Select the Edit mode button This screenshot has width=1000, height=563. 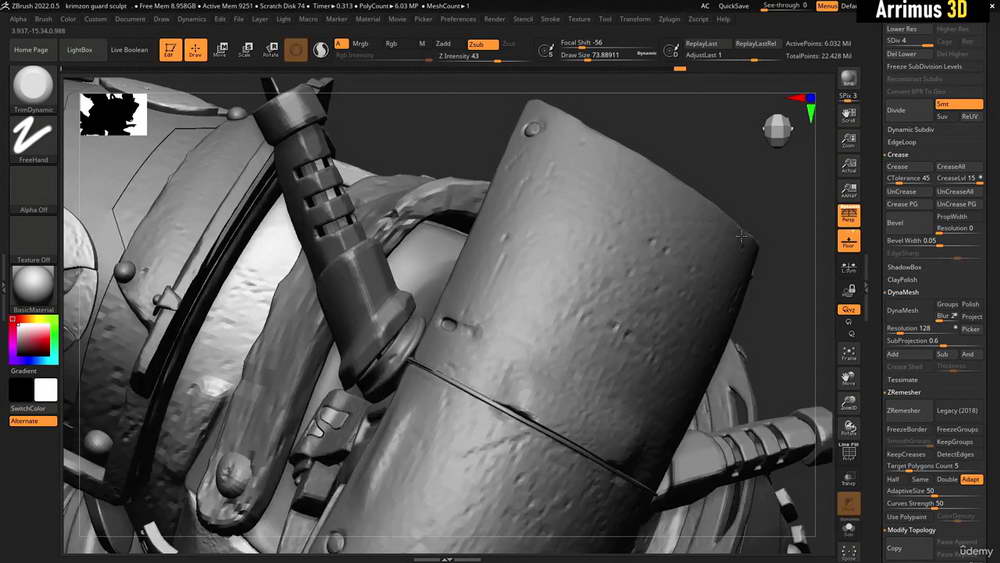point(170,50)
